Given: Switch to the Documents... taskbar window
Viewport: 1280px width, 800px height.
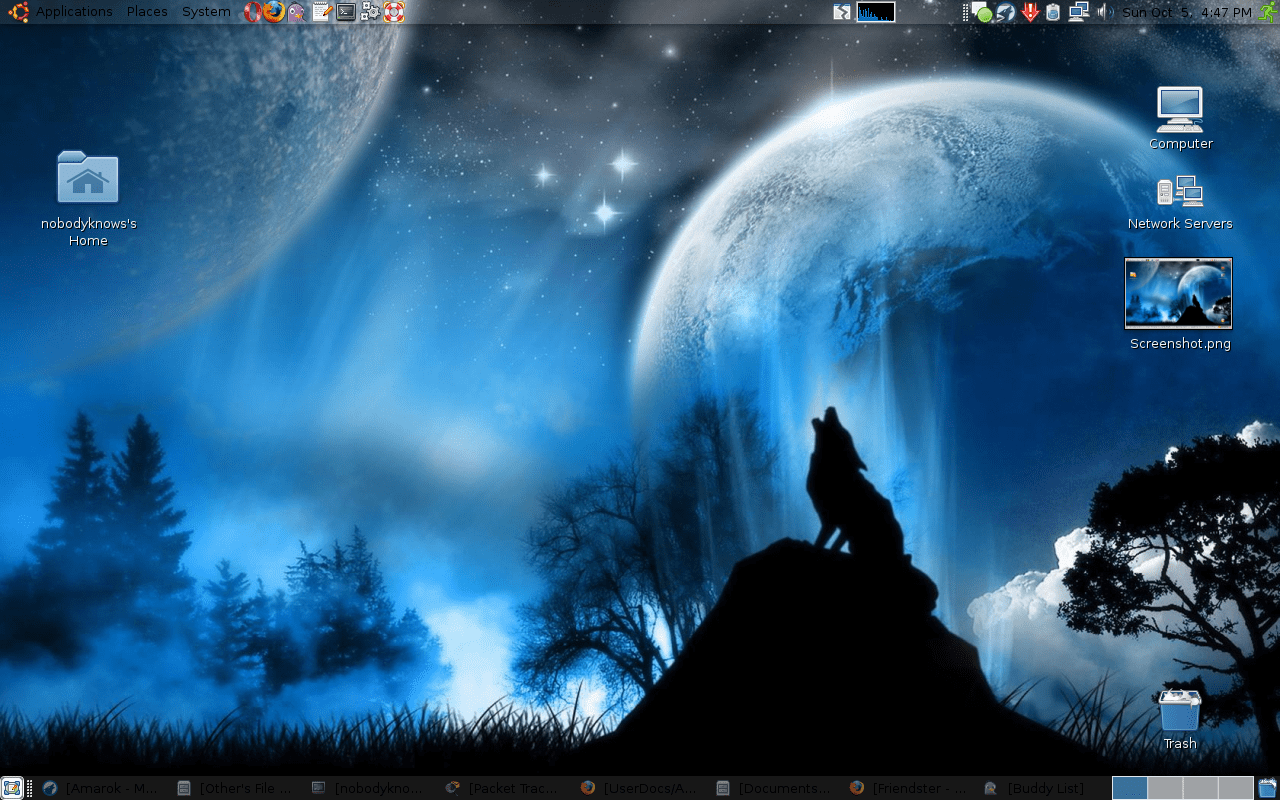Looking at the screenshot, I should [773, 788].
